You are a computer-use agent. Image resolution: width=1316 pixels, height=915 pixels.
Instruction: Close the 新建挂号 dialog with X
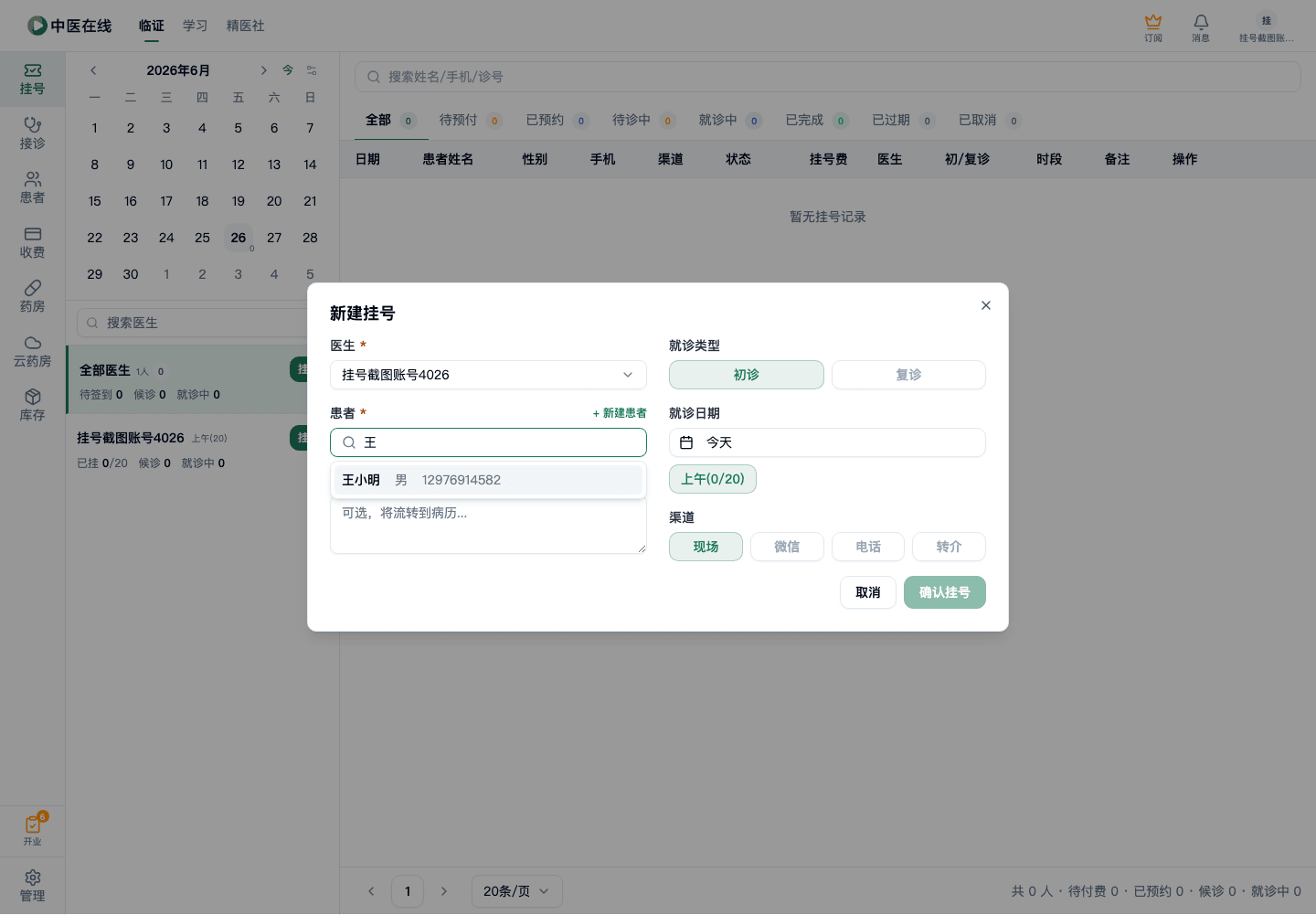(986, 305)
